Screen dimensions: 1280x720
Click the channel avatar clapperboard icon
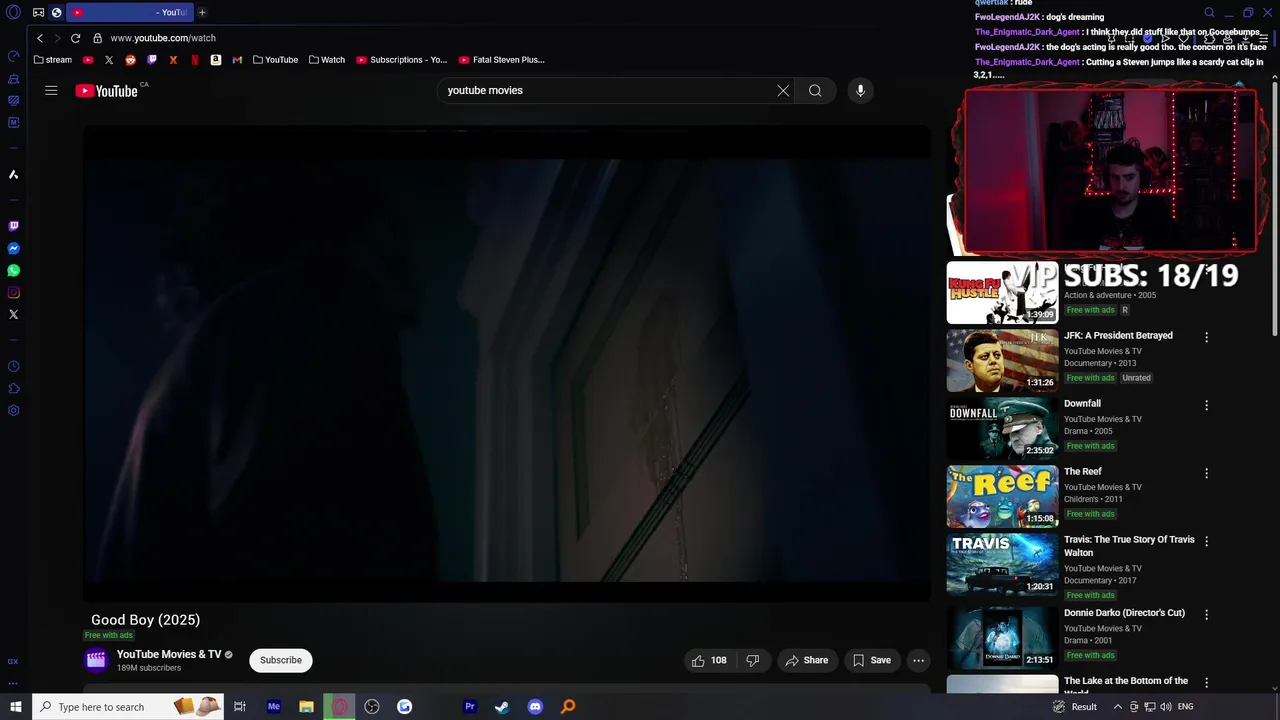(x=96, y=659)
